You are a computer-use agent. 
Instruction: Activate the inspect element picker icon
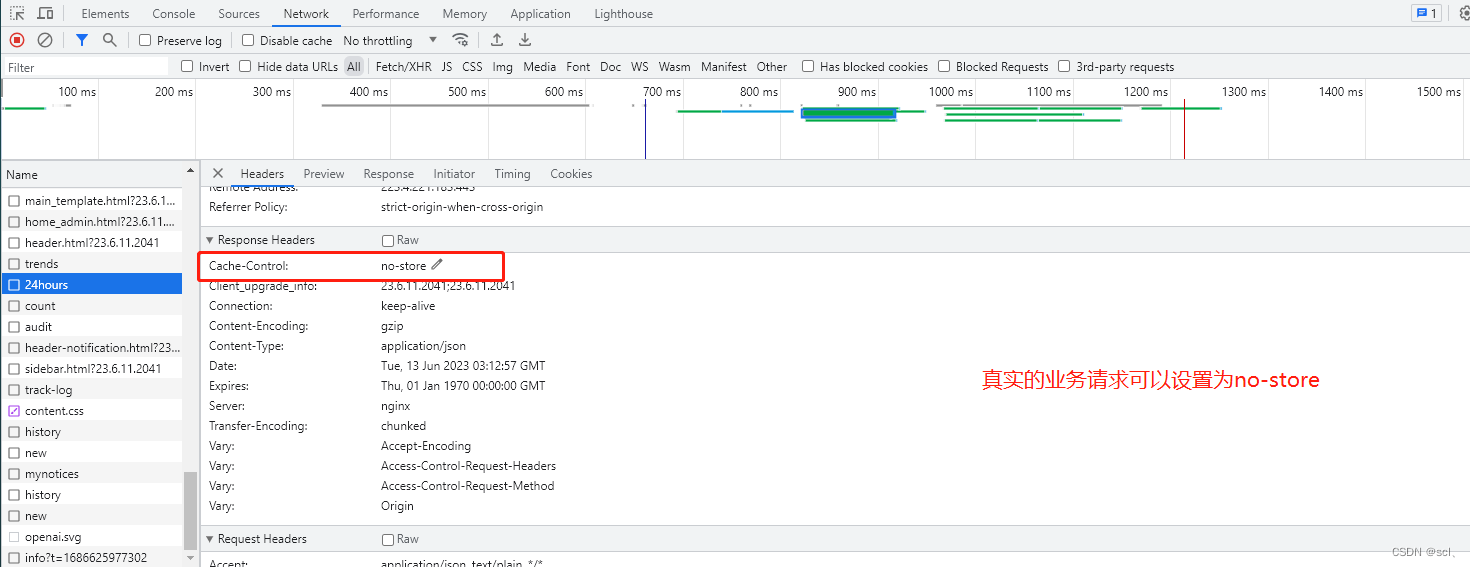click(18, 13)
